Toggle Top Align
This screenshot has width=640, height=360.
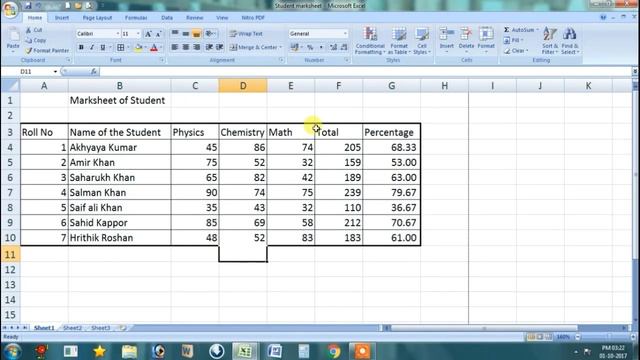pos(175,33)
